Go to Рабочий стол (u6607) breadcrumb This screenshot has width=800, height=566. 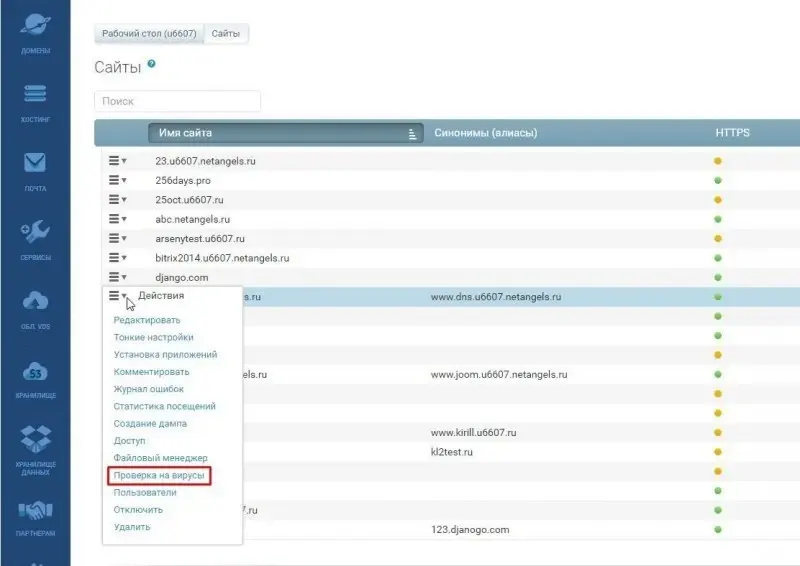[x=149, y=34]
